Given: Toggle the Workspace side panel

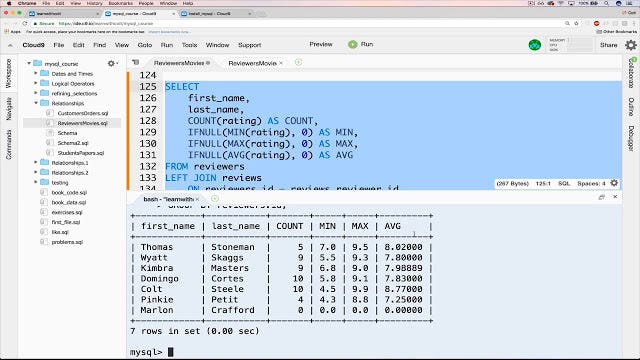Looking at the screenshot, I should click(9, 73).
